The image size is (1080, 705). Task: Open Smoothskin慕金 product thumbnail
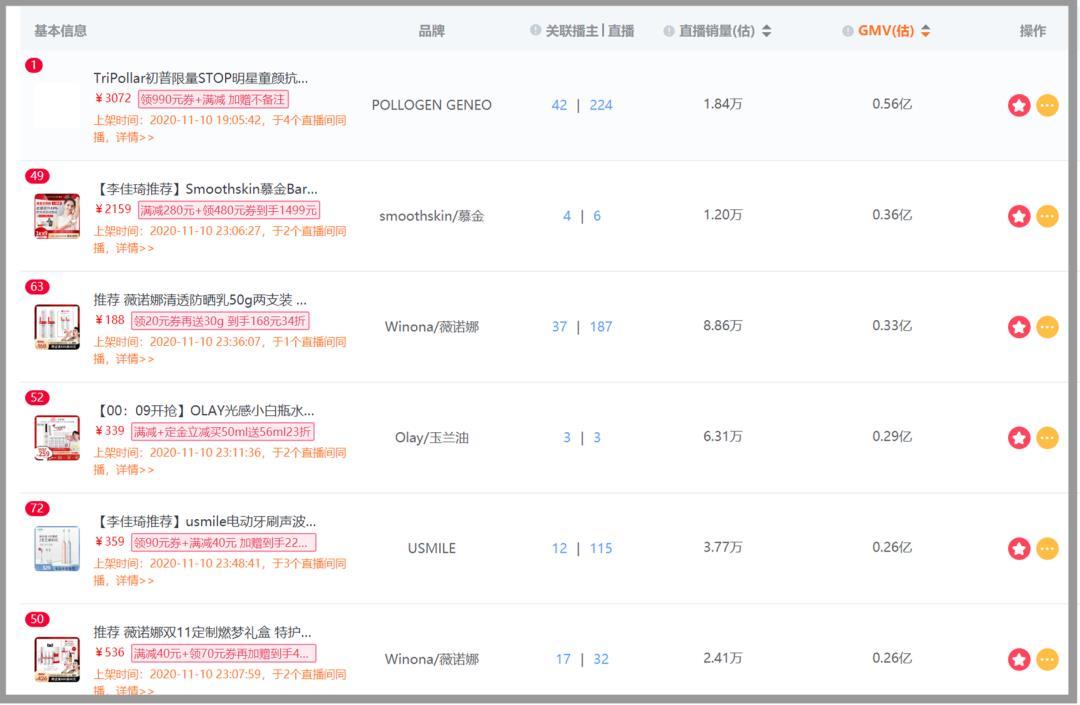[x=57, y=216]
